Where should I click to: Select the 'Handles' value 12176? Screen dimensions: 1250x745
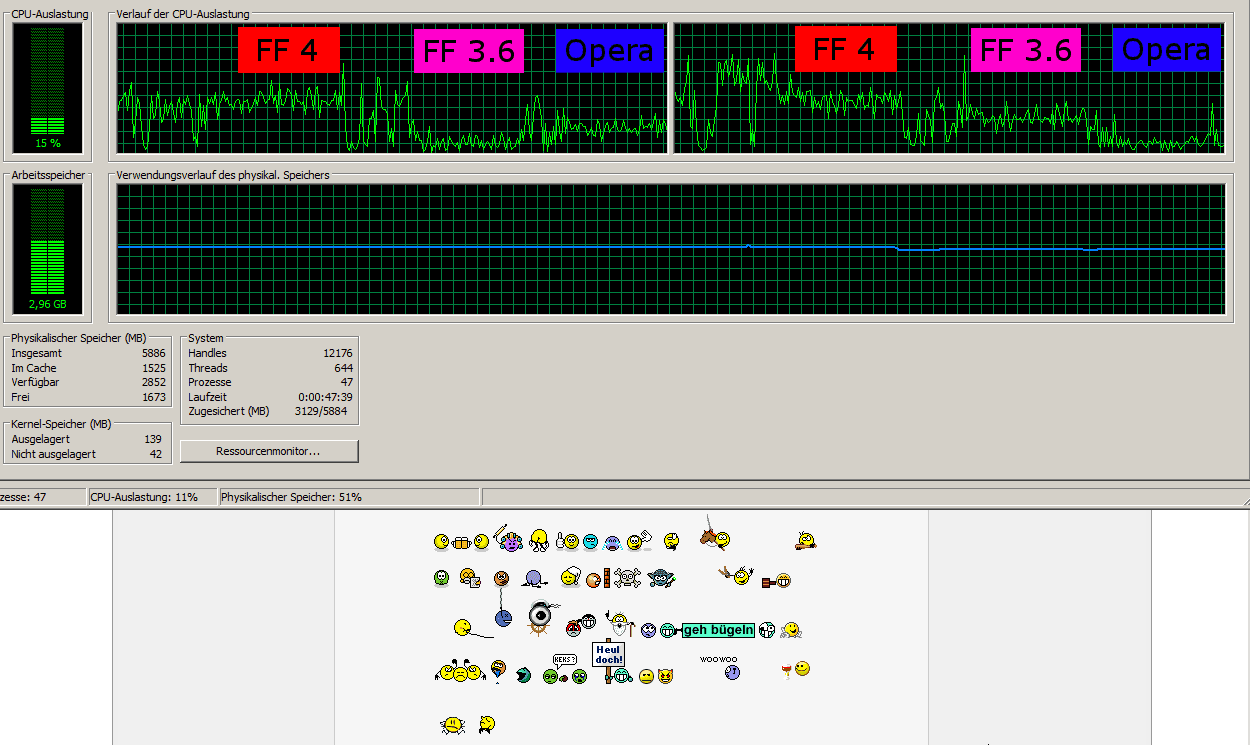point(338,353)
